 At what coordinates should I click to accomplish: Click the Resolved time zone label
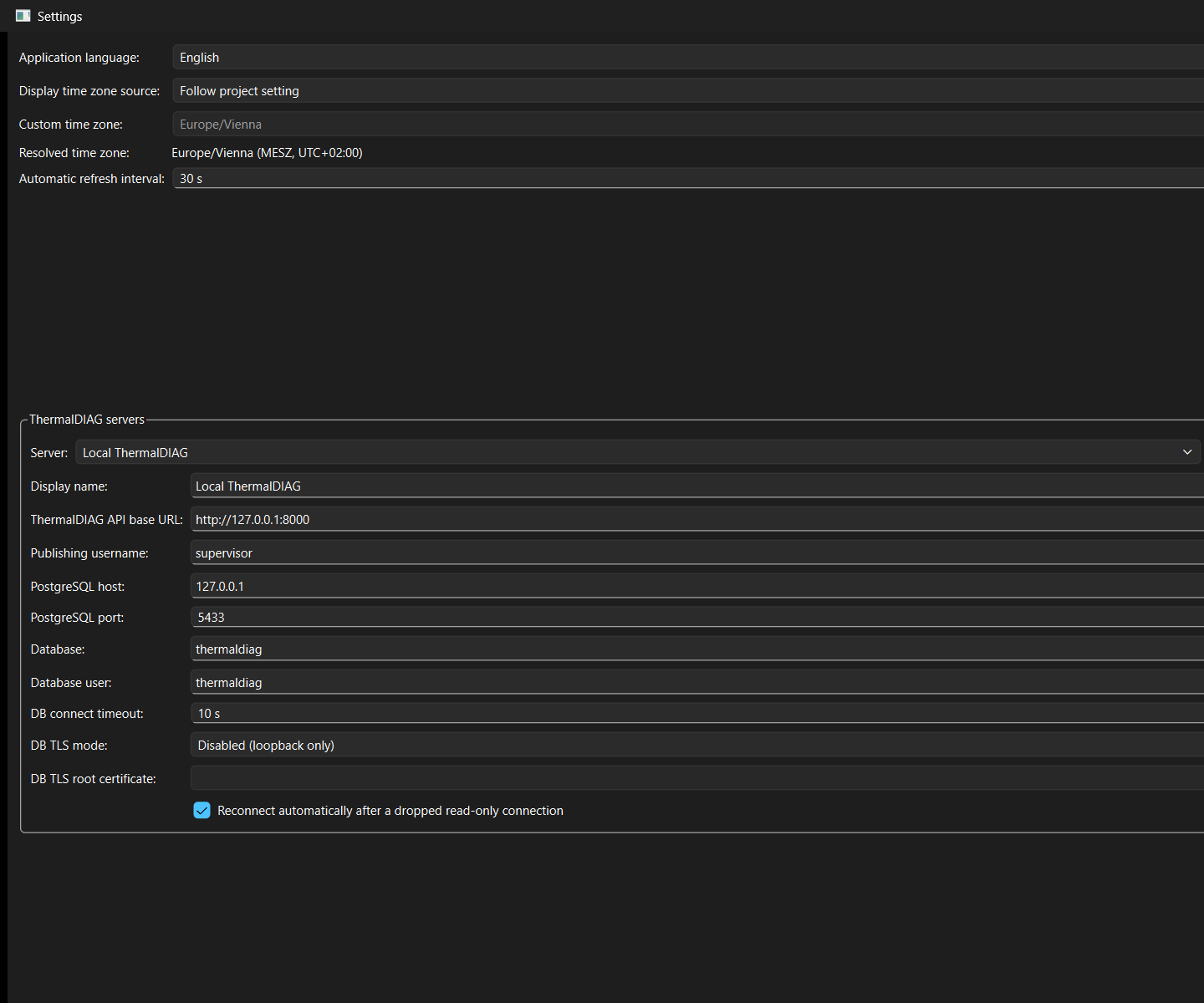click(x=74, y=153)
